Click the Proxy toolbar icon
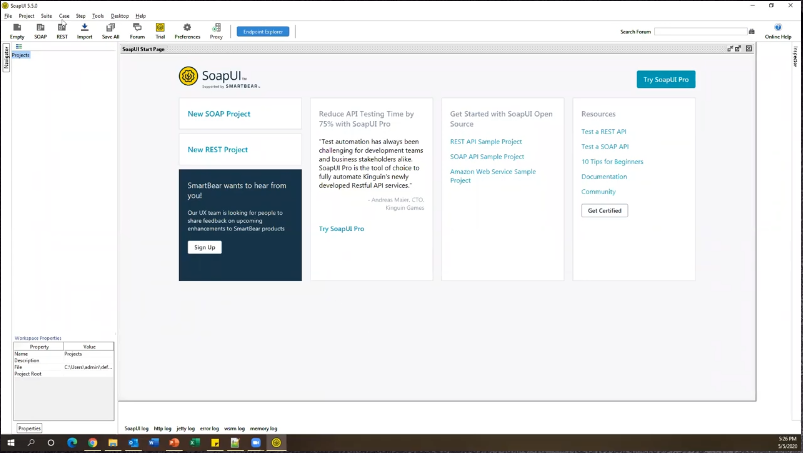This screenshot has height=453, width=803. tap(216, 31)
